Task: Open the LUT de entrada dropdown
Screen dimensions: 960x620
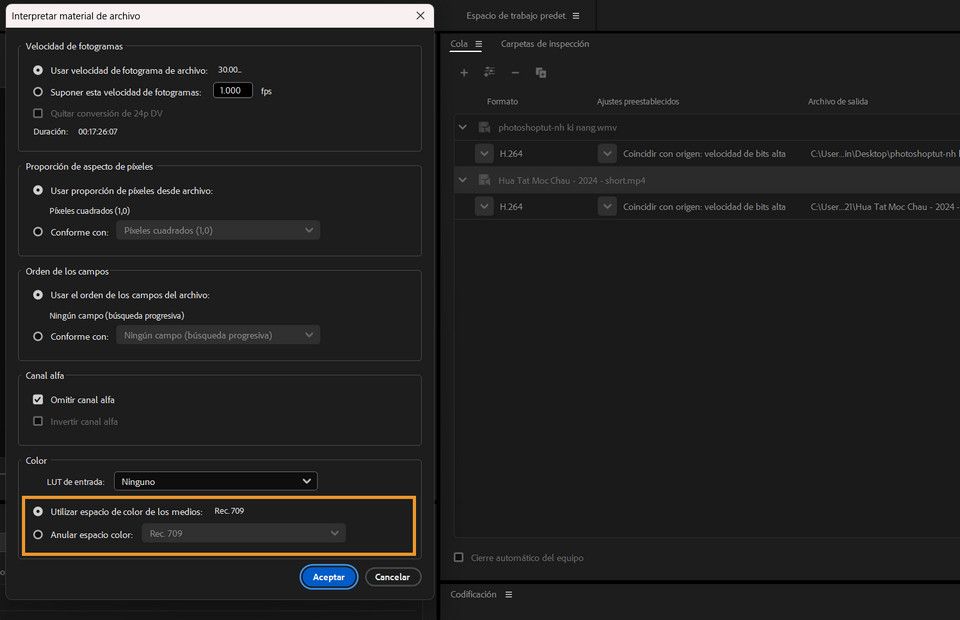Action: click(215, 481)
